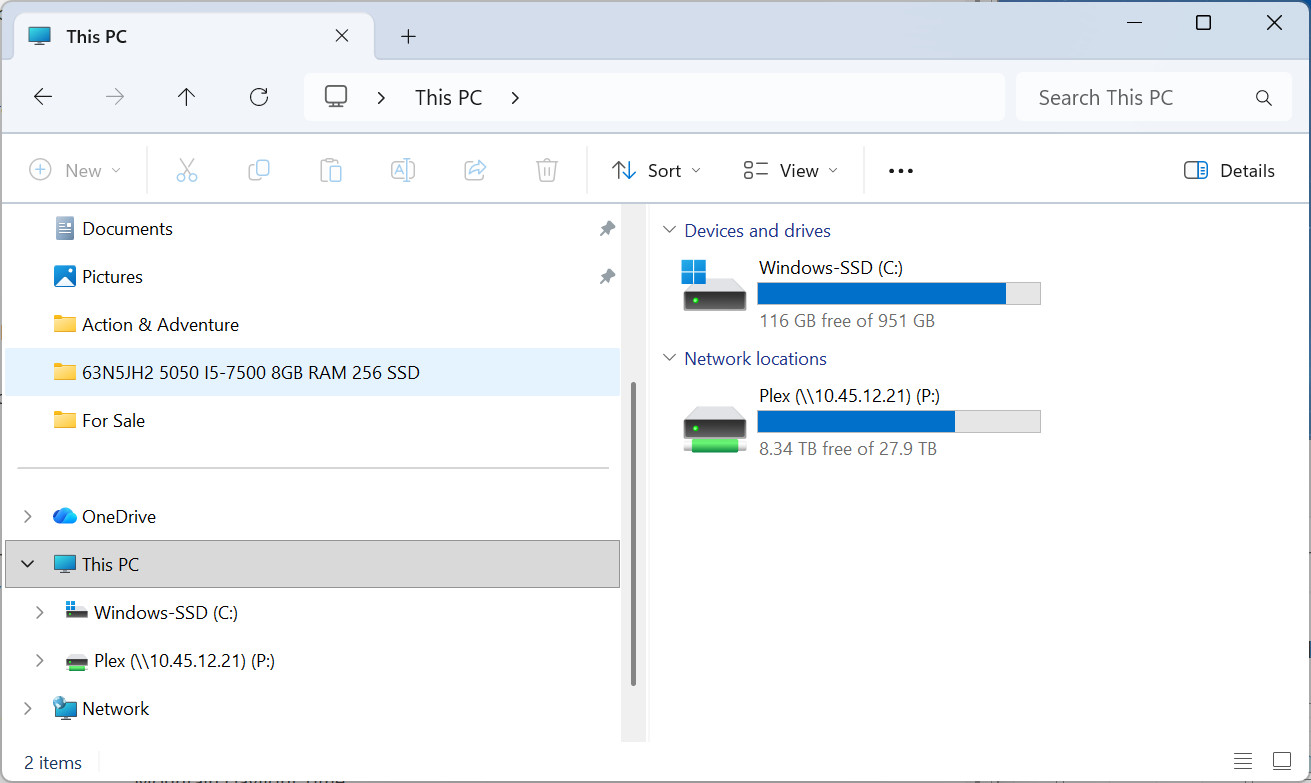Viewport: 1311px width, 783px height.
Task: Expand the OneDrive tree node
Action: 28,516
